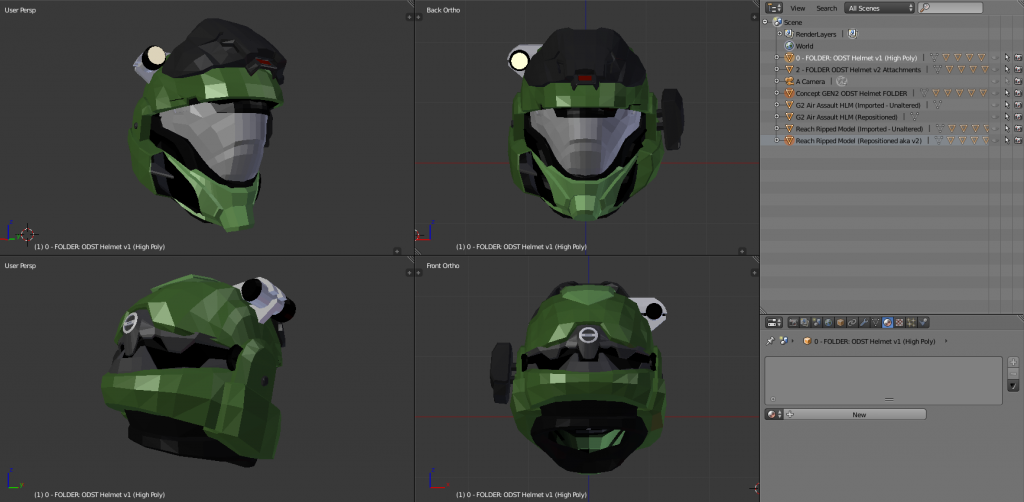Click the breadcrumb arrow after the object name

[946, 341]
